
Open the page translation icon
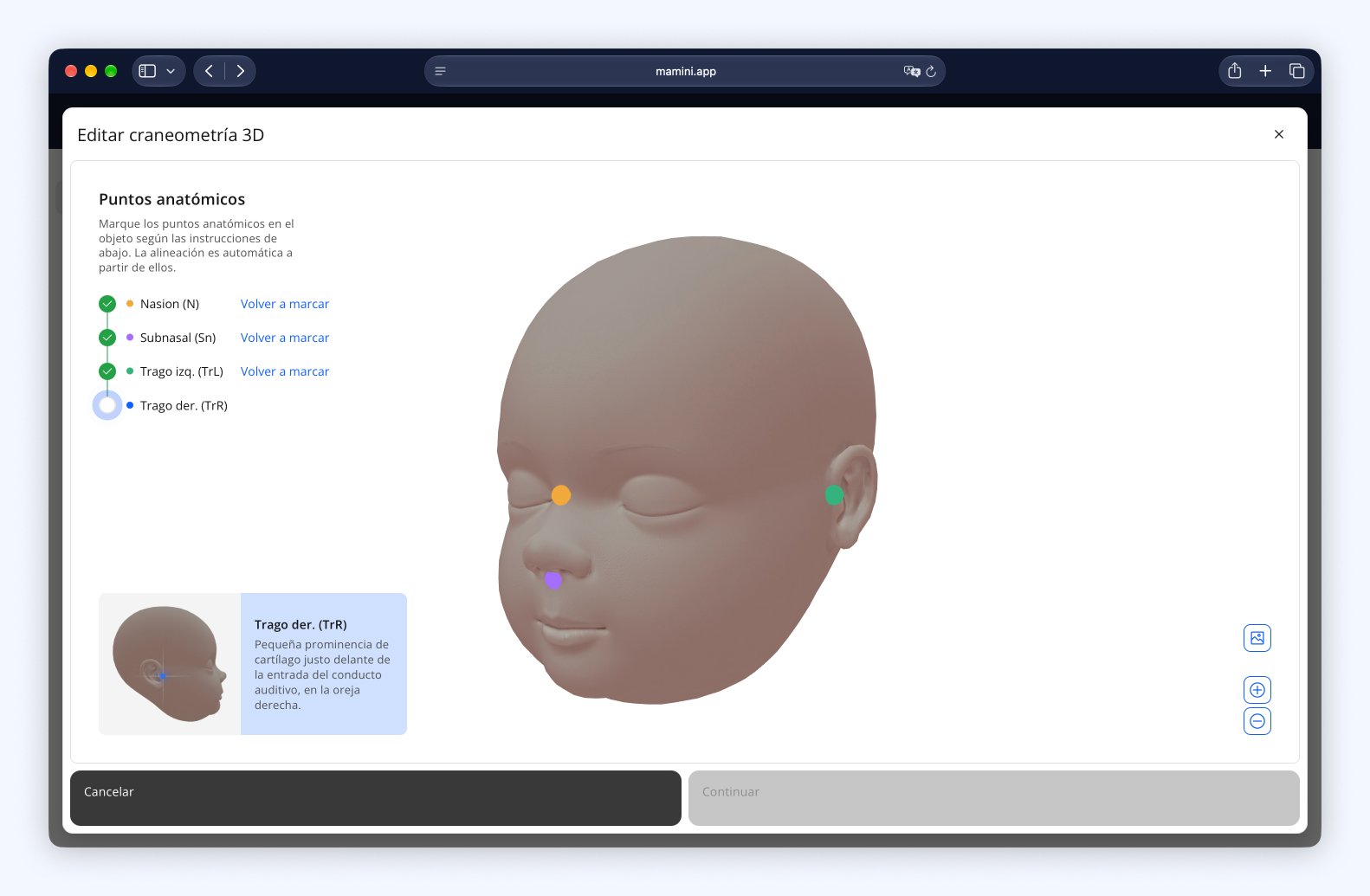911,71
